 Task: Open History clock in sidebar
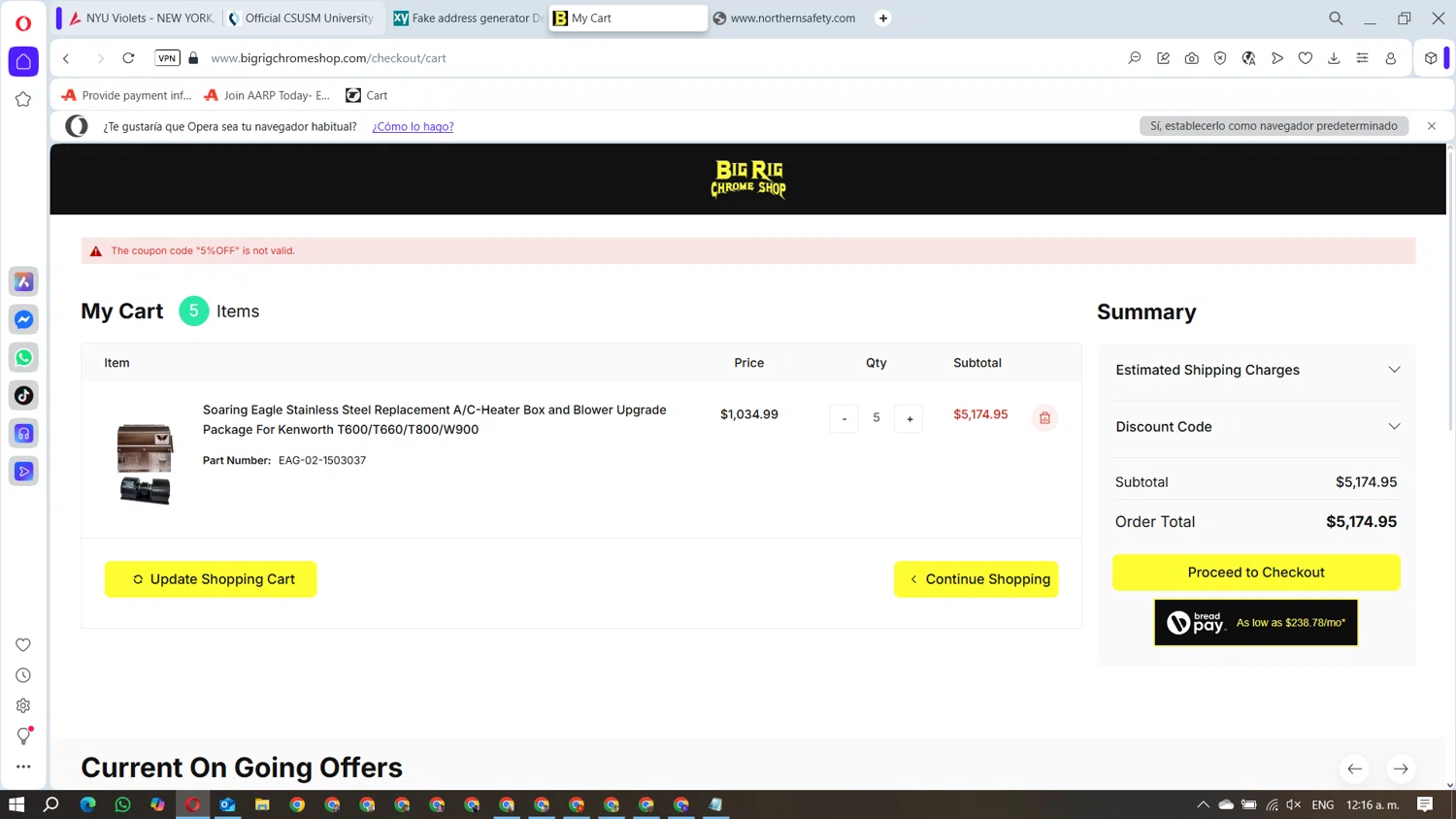(23, 675)
